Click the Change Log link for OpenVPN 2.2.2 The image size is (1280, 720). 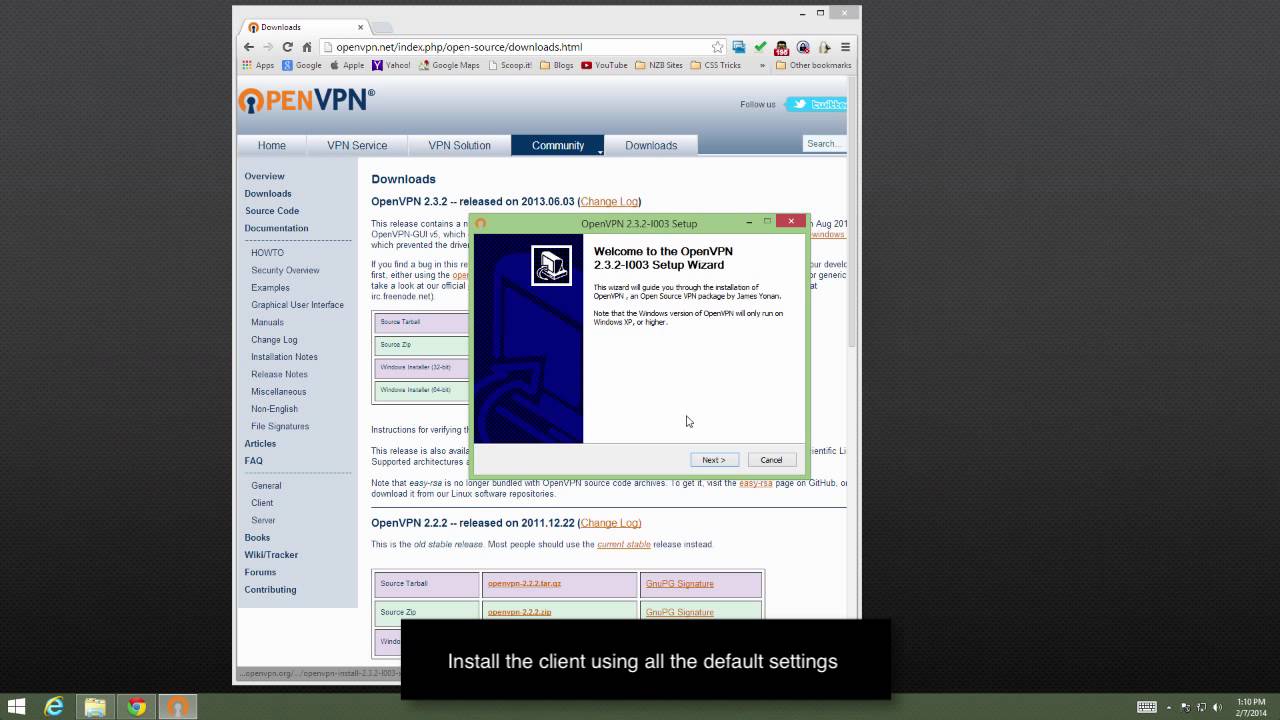click(x=609, y=523)
